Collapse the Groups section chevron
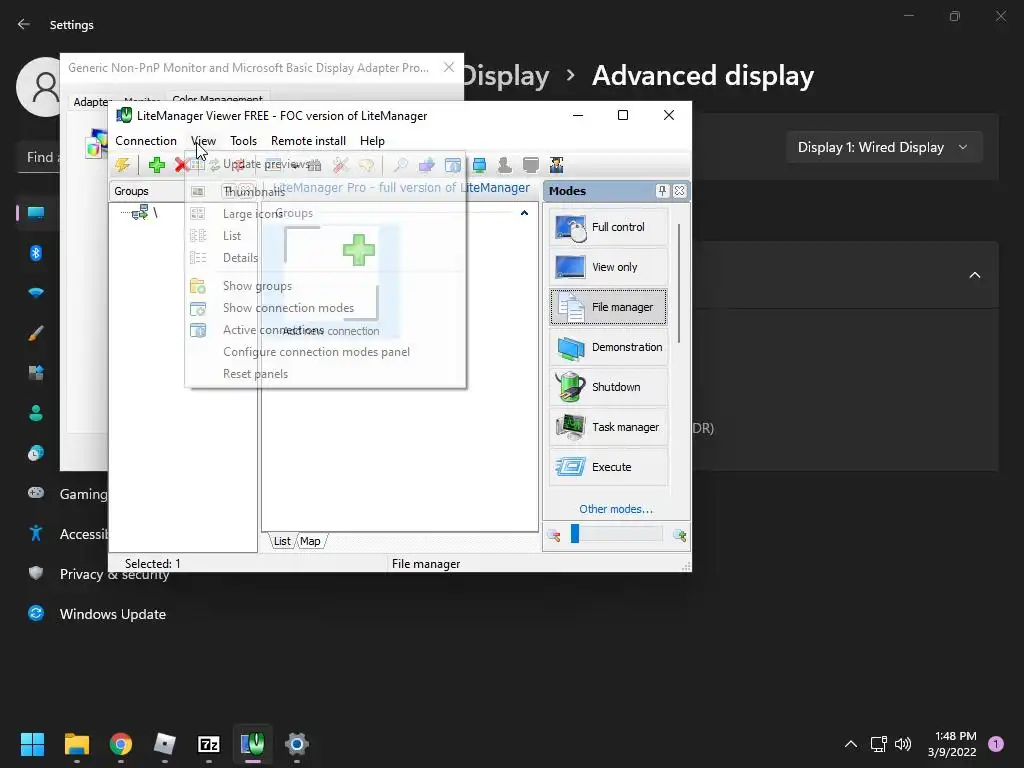Screen dimensions: 1024x768 524,213
